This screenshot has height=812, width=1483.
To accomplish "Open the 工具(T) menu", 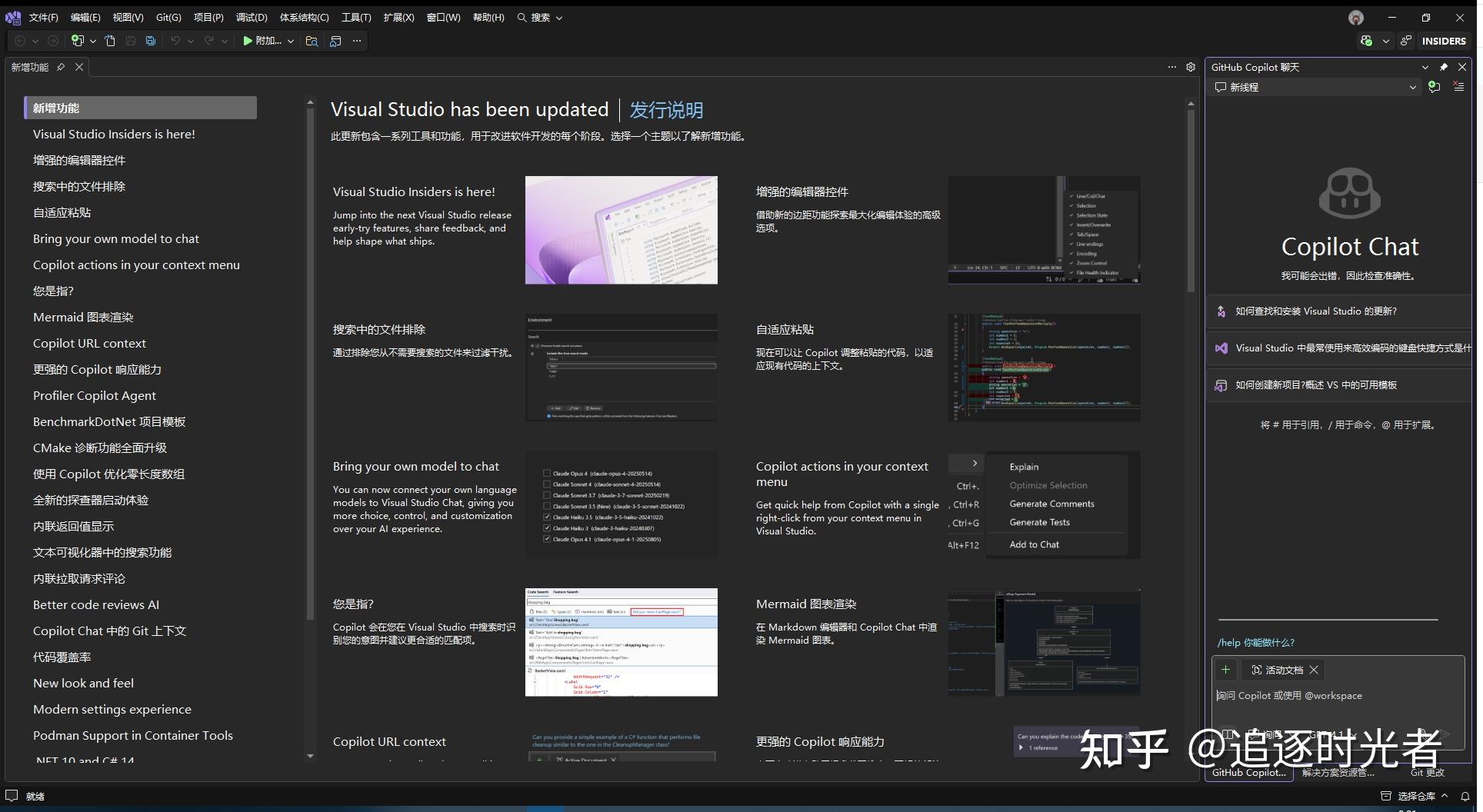I will click(x=356, y=18).
